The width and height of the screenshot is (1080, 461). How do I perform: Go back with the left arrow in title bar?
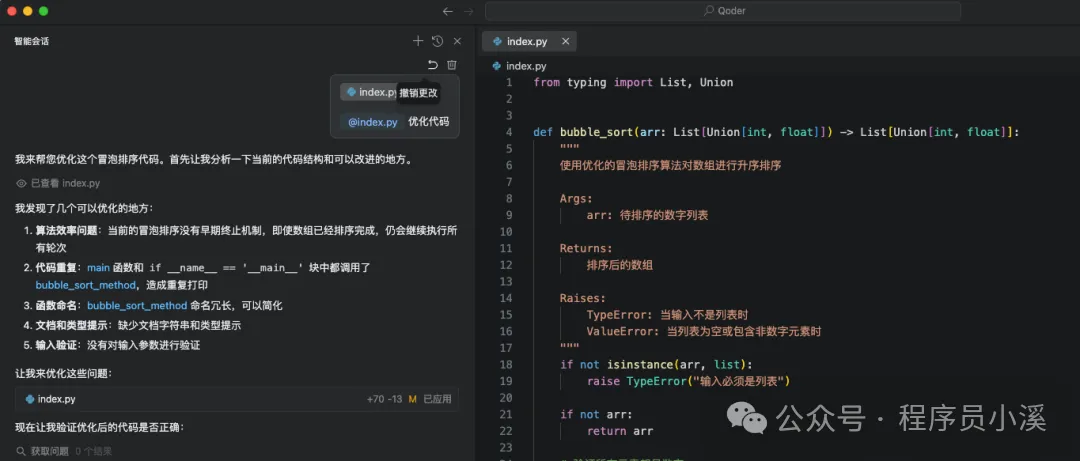pyautogui.click(x=448, y=11)
